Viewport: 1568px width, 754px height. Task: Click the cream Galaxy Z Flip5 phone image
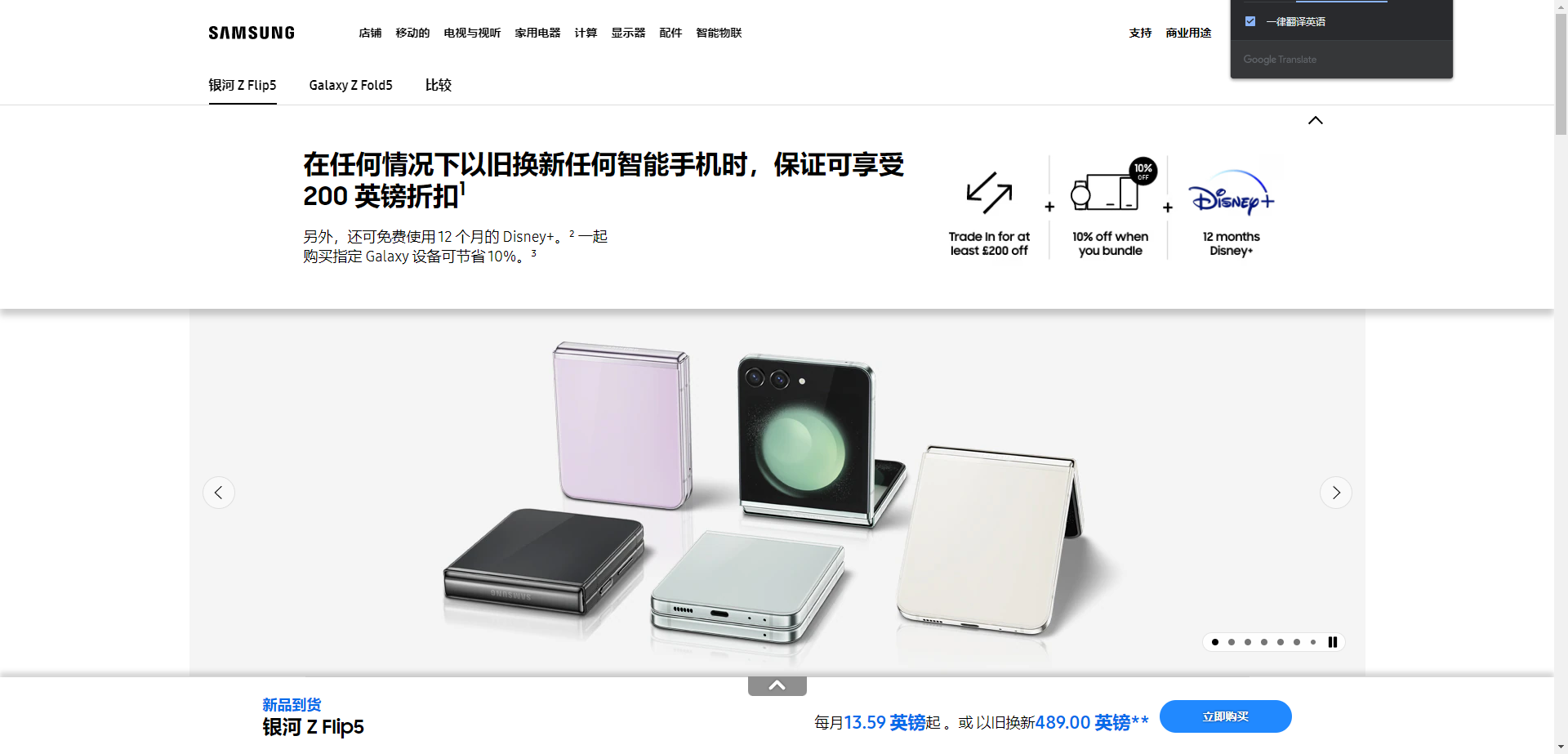(x=988, y=539)
